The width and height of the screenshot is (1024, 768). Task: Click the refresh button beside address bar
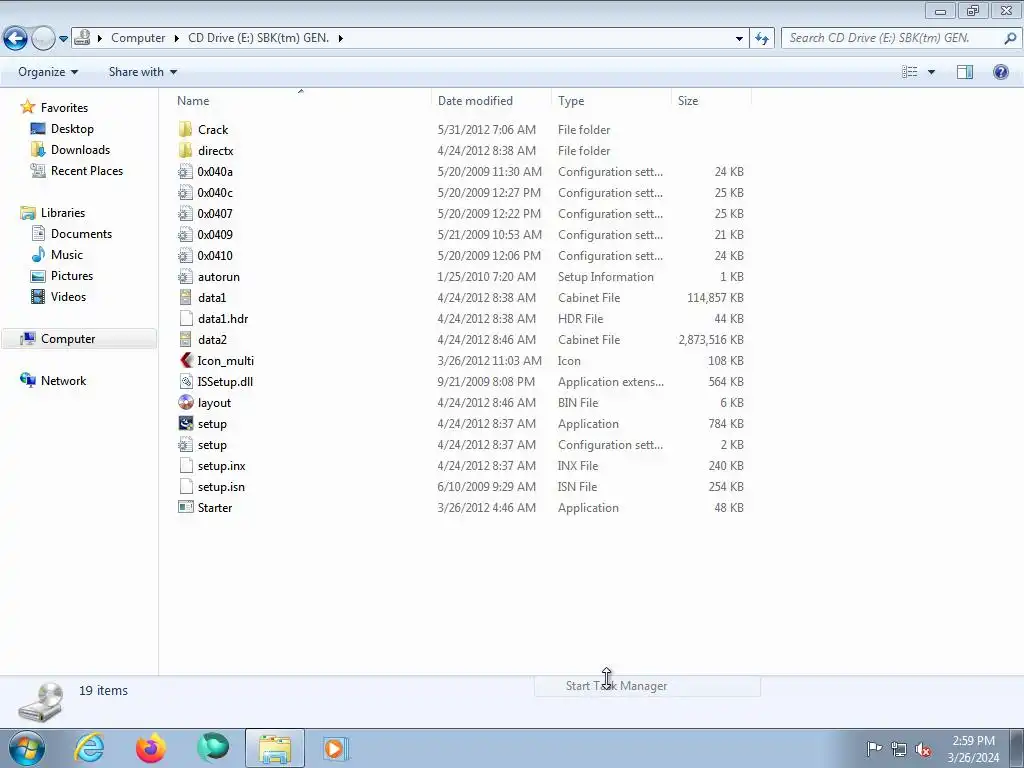click(x=761, y=38)
